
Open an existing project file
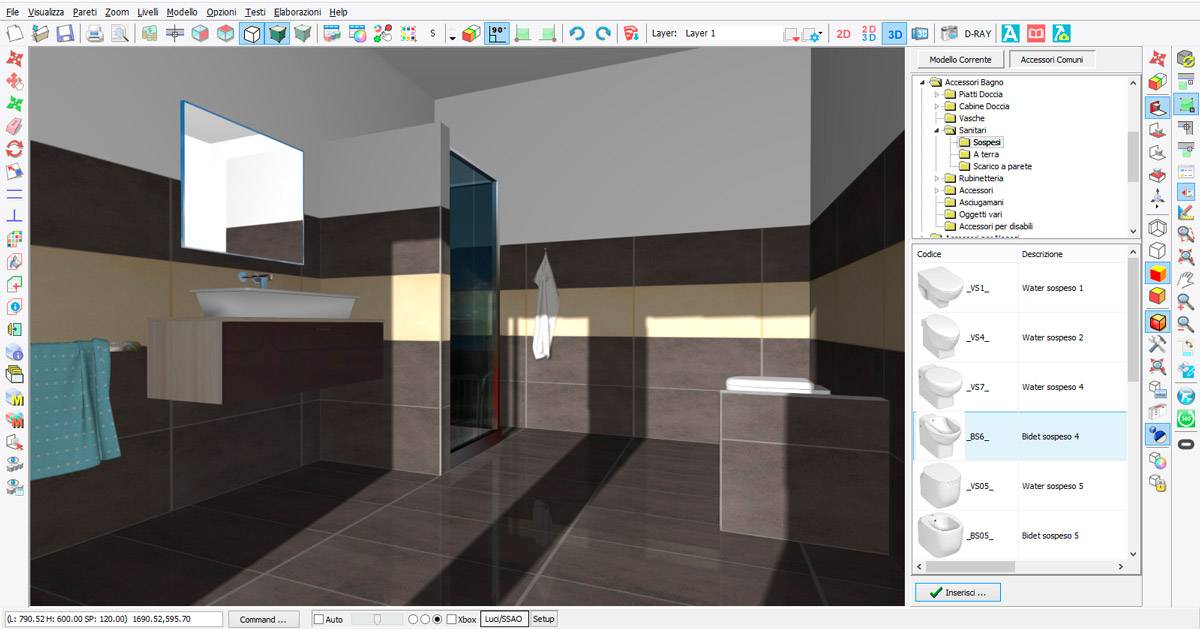click(40, 33)
